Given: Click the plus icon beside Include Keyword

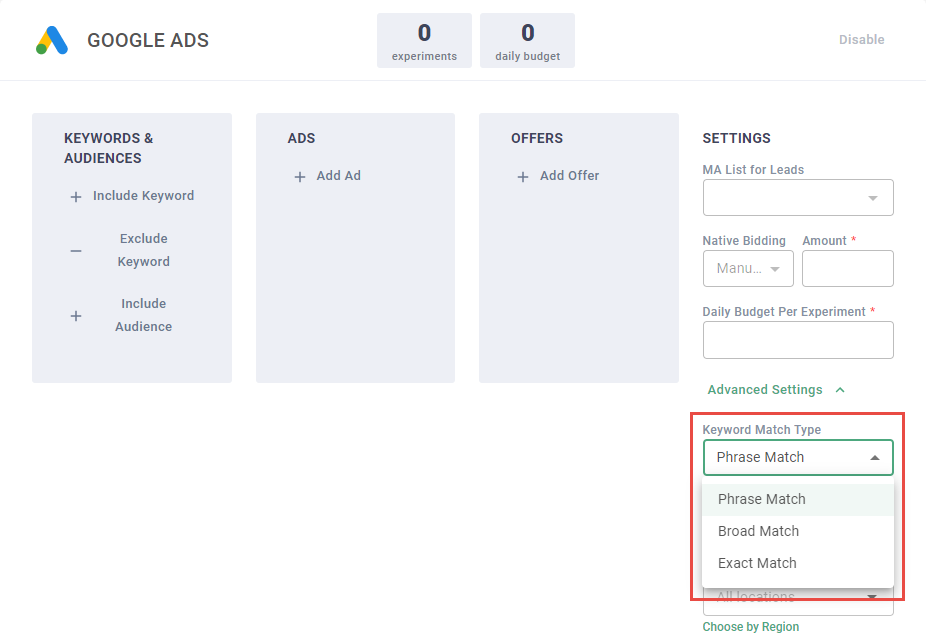Looking at the screenshot, I should 76,197.
